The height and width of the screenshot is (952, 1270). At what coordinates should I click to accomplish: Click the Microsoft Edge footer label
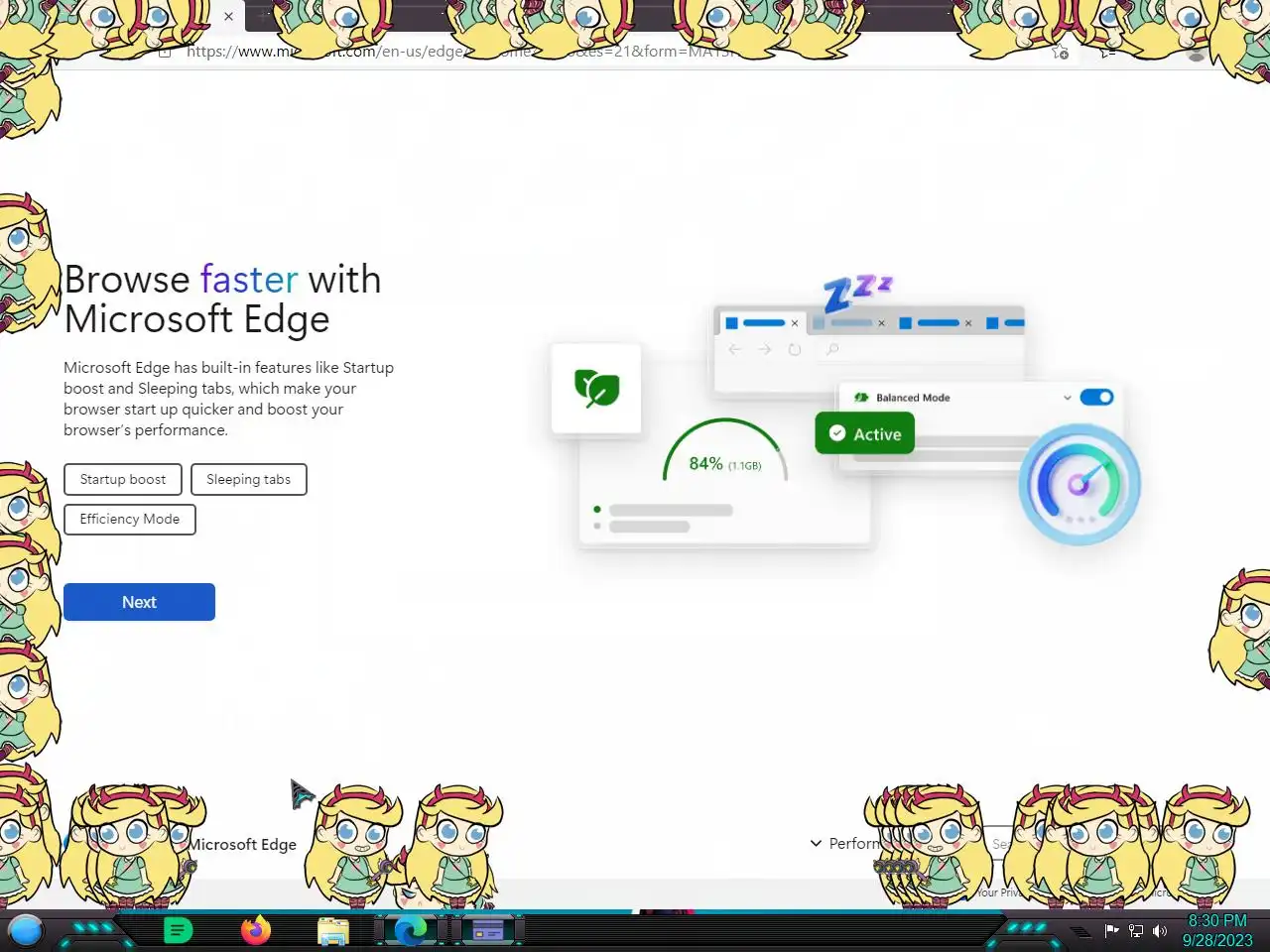point(243,844)
